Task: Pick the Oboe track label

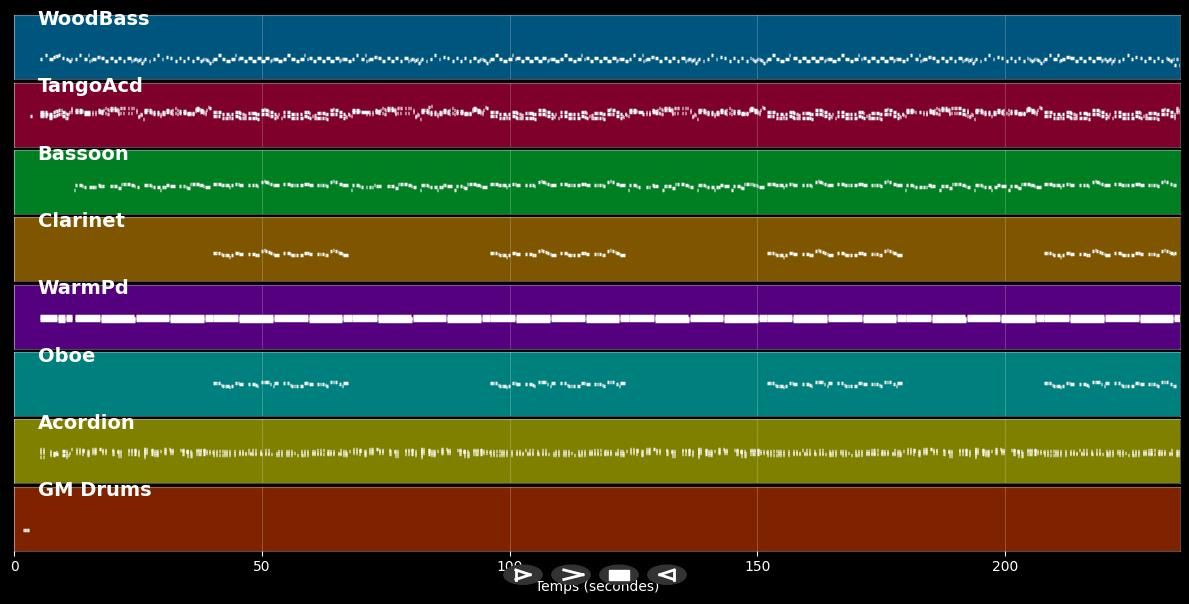Action: pos(66,356)
